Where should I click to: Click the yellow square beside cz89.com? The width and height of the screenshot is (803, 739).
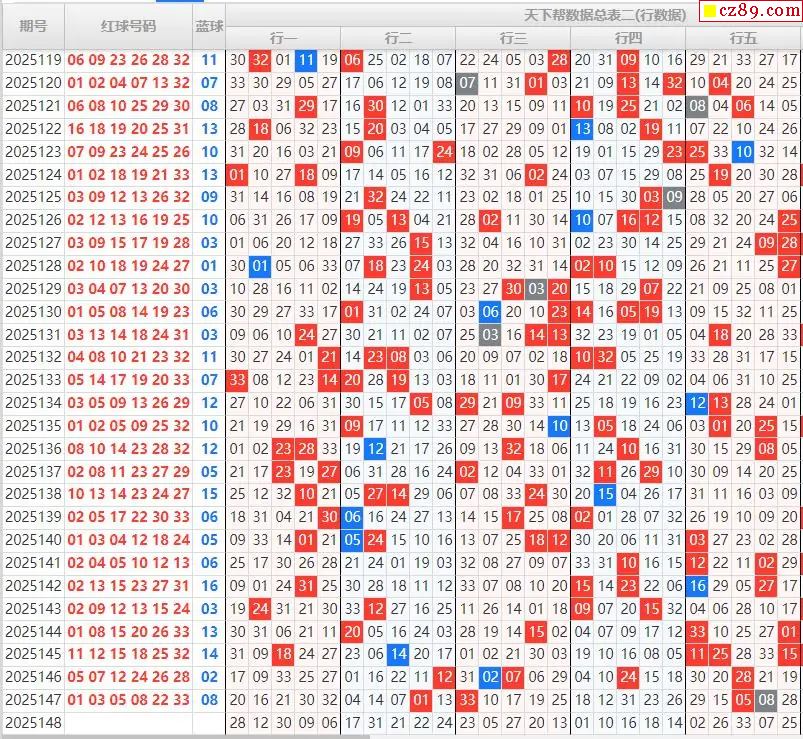pos(710,12)
